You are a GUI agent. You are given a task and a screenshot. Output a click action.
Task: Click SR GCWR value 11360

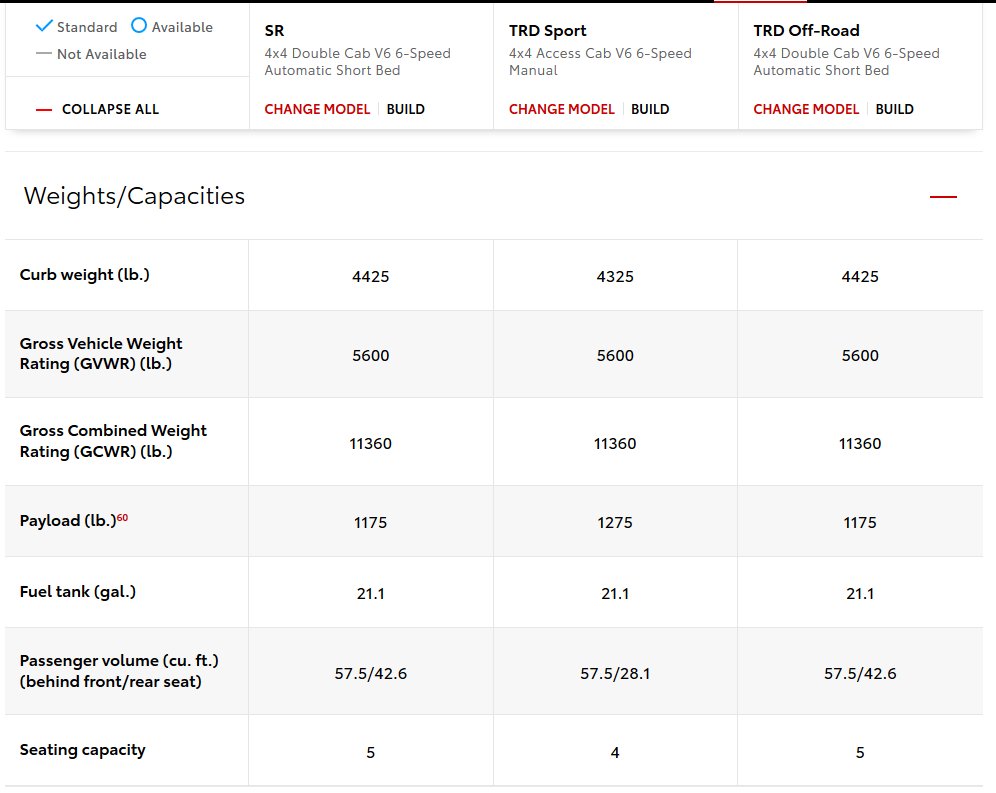point(370,444)
